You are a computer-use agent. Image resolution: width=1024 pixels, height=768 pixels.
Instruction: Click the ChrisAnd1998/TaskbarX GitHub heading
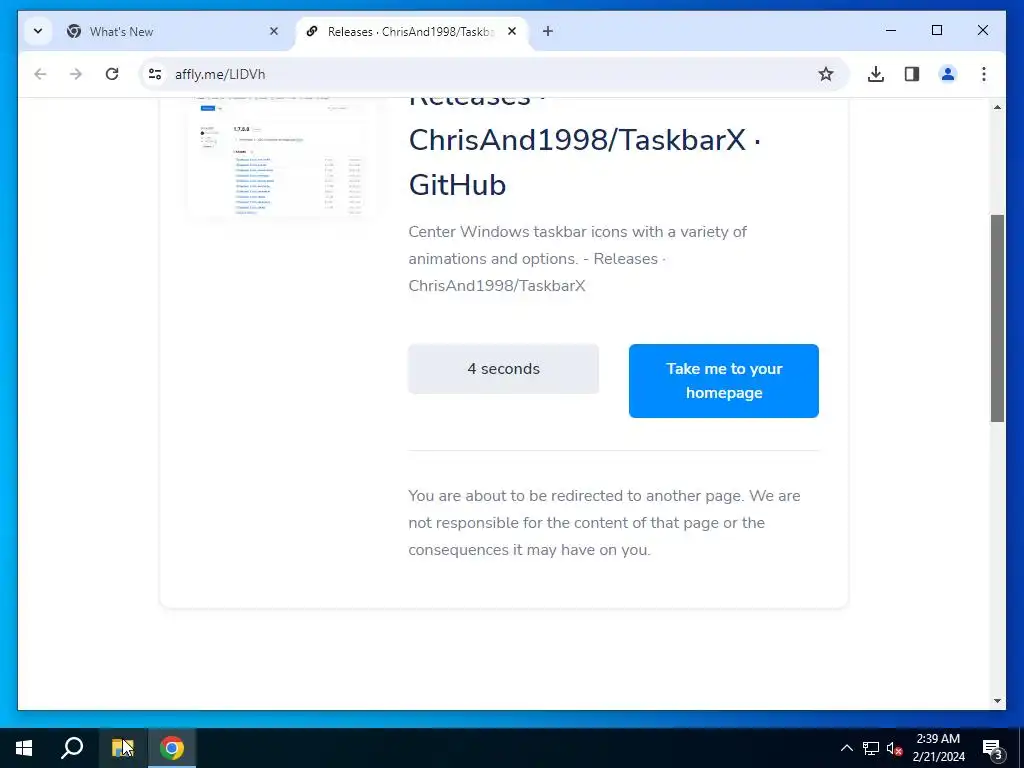click(x=584, y=147)
